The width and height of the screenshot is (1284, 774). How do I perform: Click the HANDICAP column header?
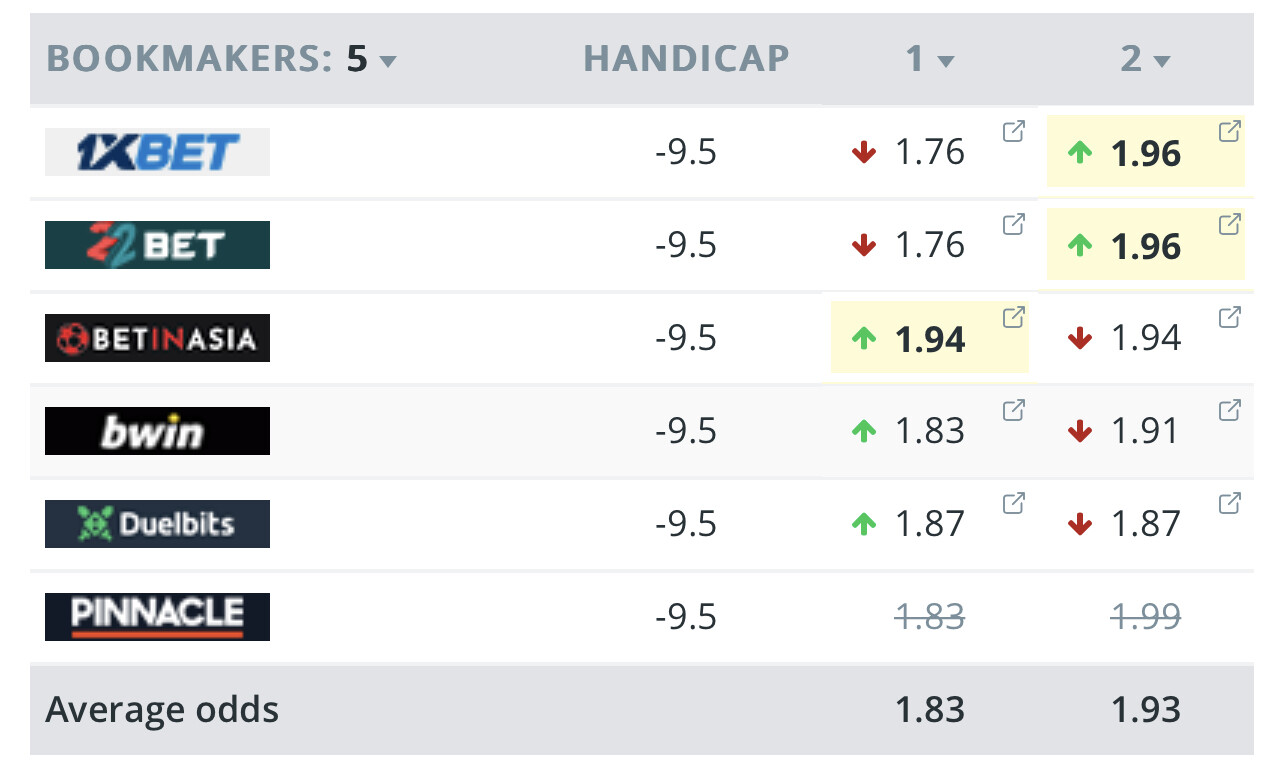[686, 59]
